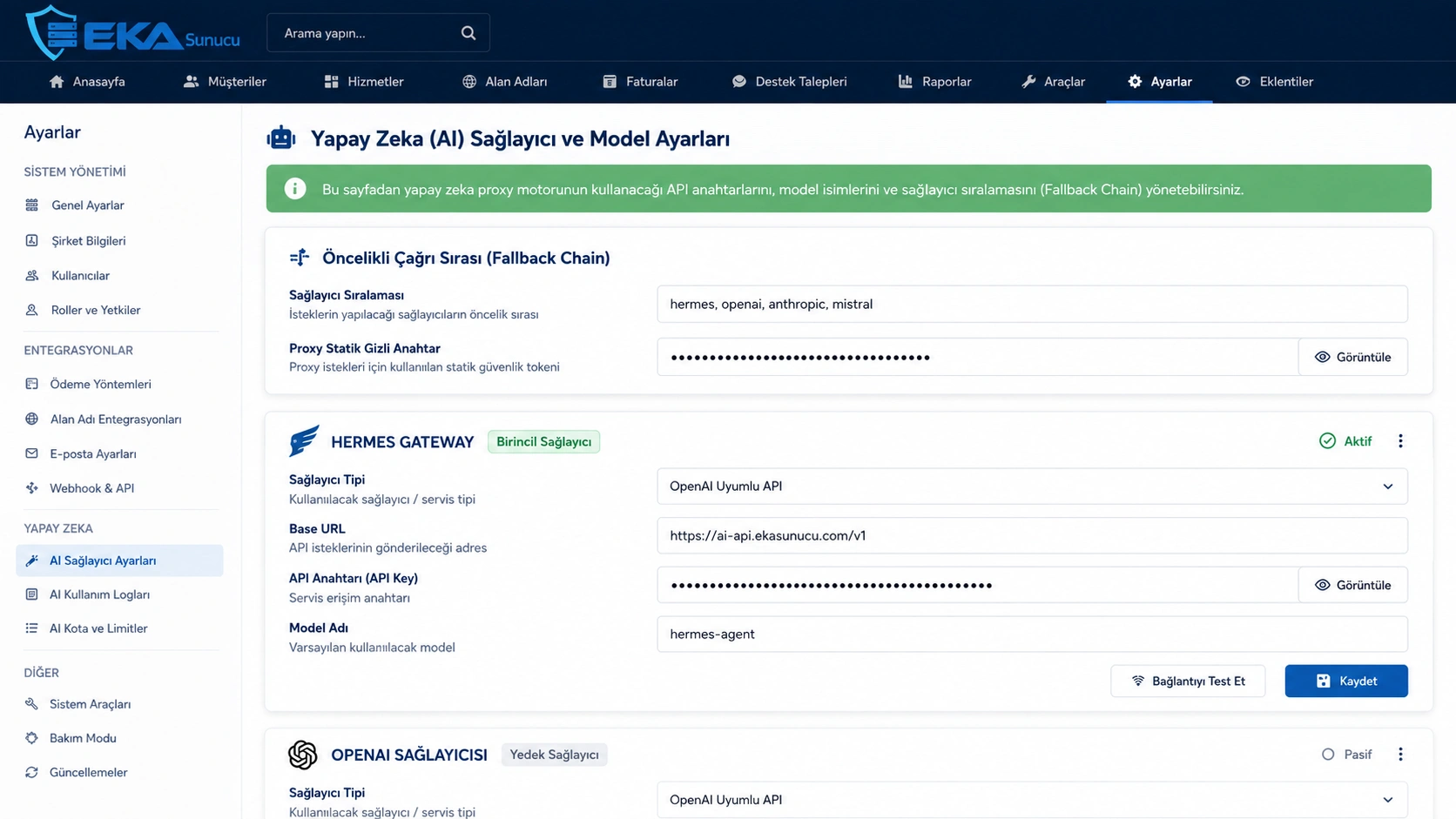
Task: Select AI Sağlayıcı Ayarları sidebar item
Action: coord(120,561)
